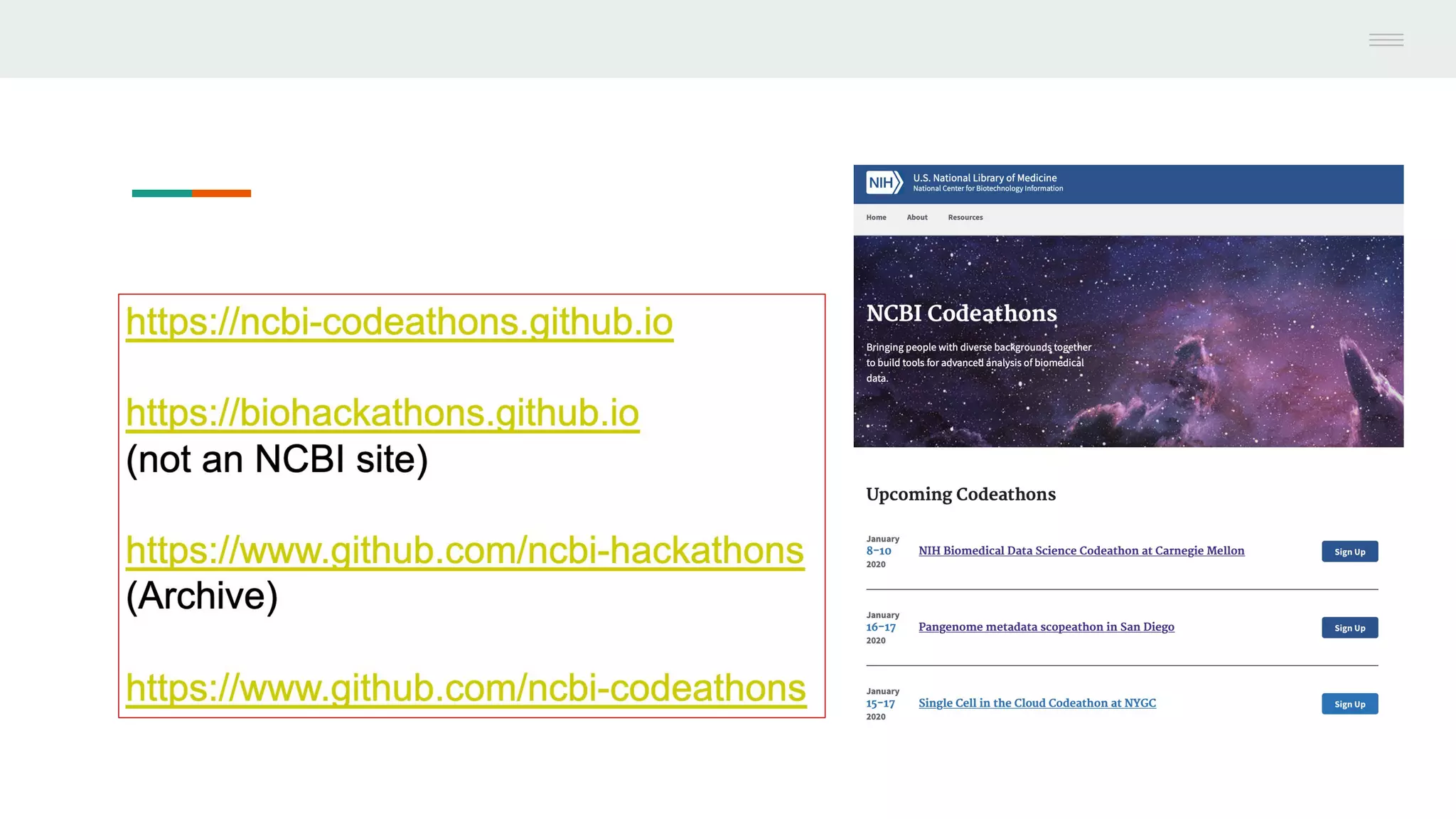Open Pangenome metadata scopeathon in San Diego
The width and height of the screenshot is (1456, 819).
point(1046,627)
